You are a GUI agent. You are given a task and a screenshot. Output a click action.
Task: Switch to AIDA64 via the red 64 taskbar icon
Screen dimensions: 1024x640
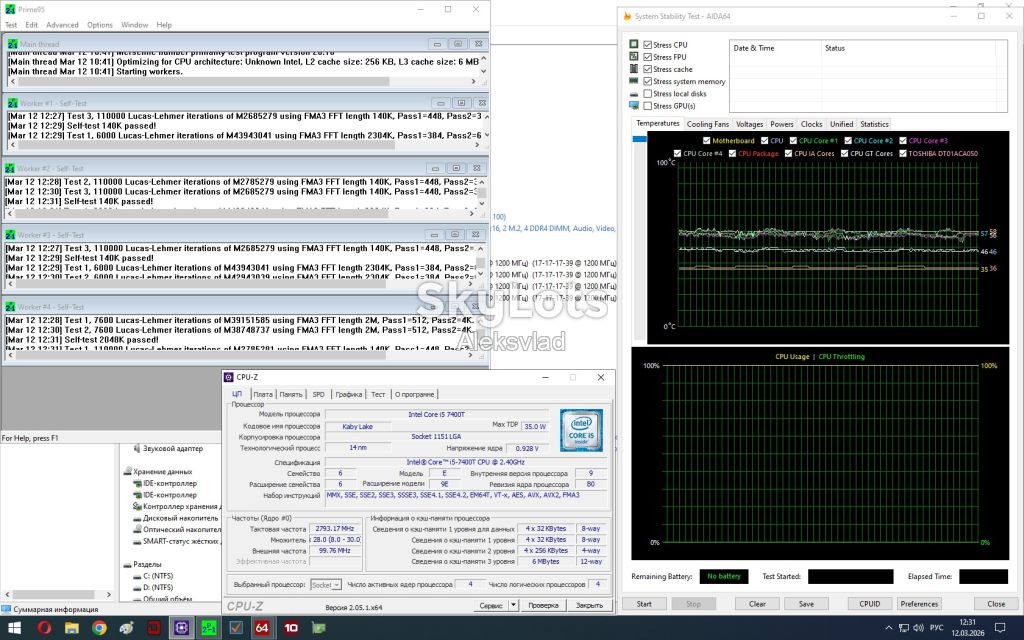coord(262,628)
